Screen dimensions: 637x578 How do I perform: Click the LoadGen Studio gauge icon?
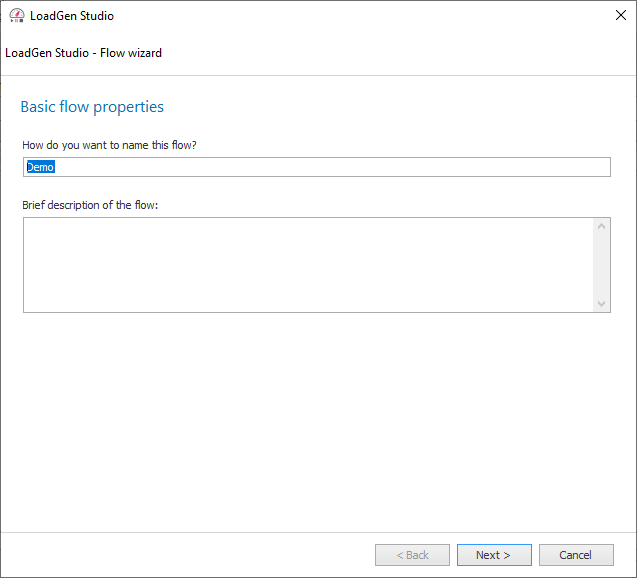[17, 15]
